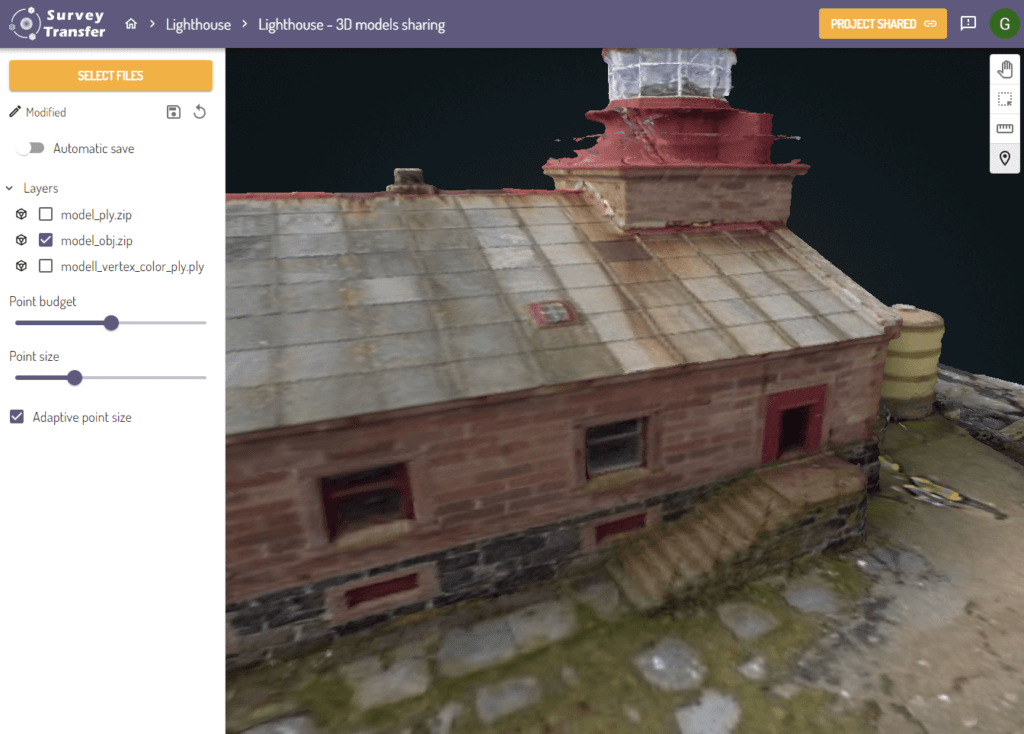Uncheck the model_obj.zip layer checkbox
Viewport: 1024px width, 734px height.
tap(45, 240)
